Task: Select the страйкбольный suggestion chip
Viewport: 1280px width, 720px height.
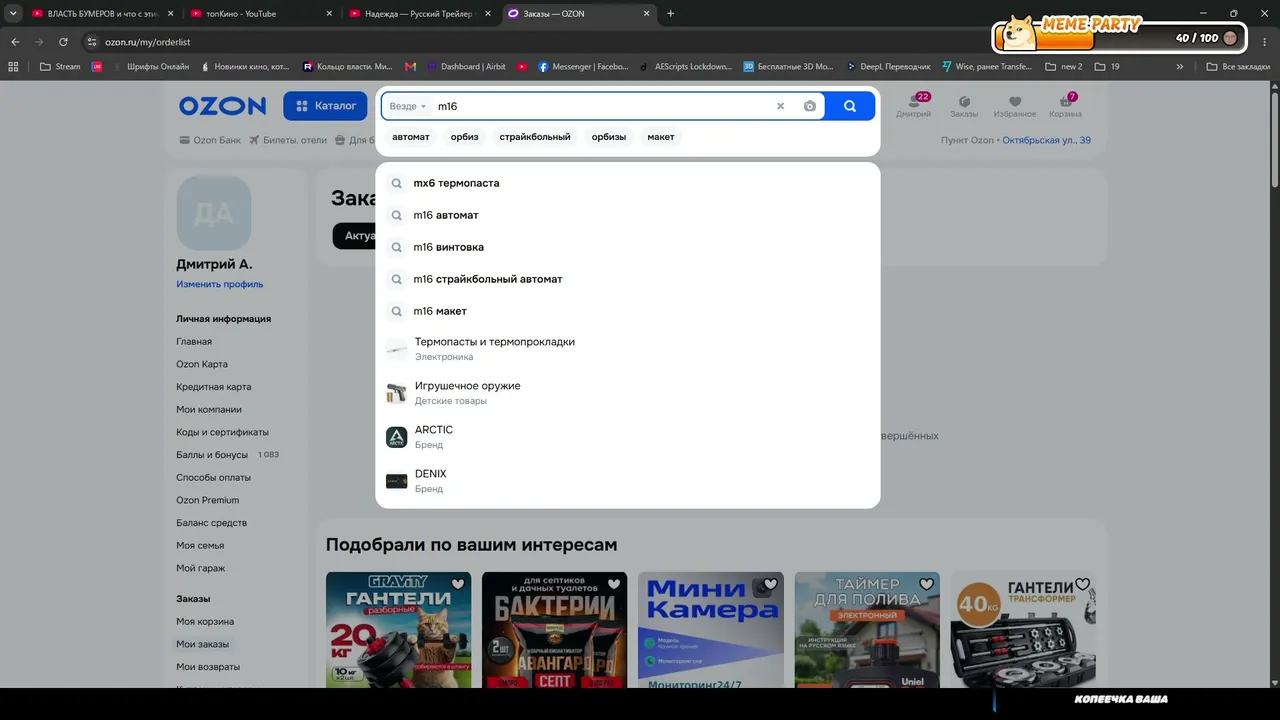Action: click(x=535, y=137)
